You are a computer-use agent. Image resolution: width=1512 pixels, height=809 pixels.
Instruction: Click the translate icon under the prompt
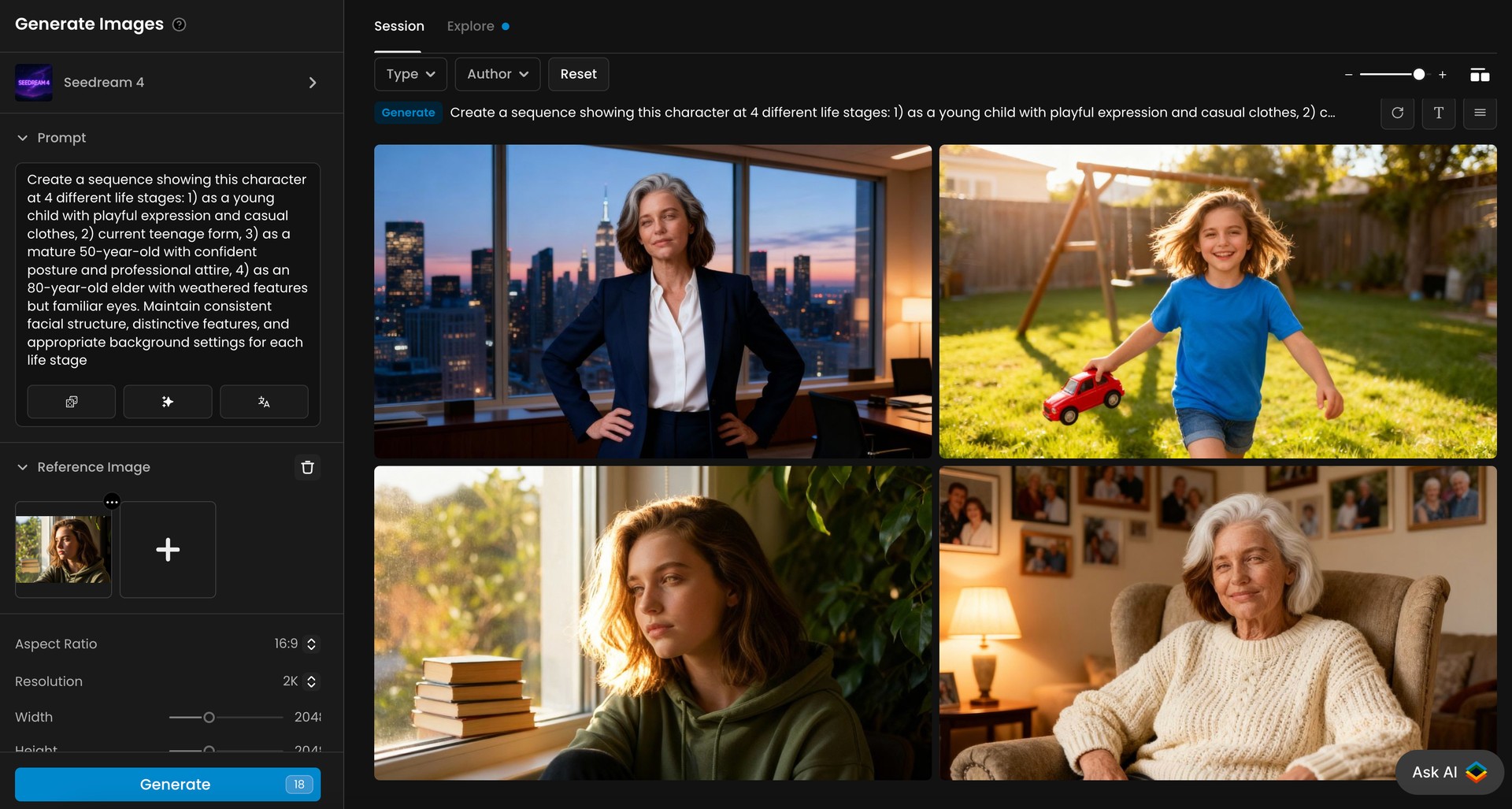(264, 402)
